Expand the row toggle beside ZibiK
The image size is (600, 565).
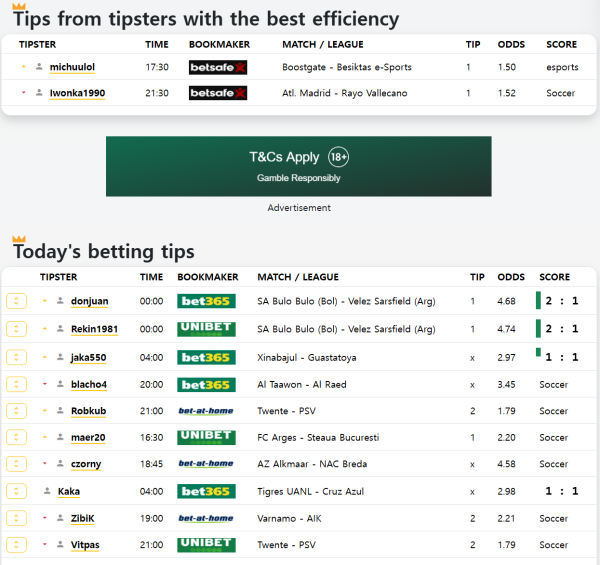(16, 518)
